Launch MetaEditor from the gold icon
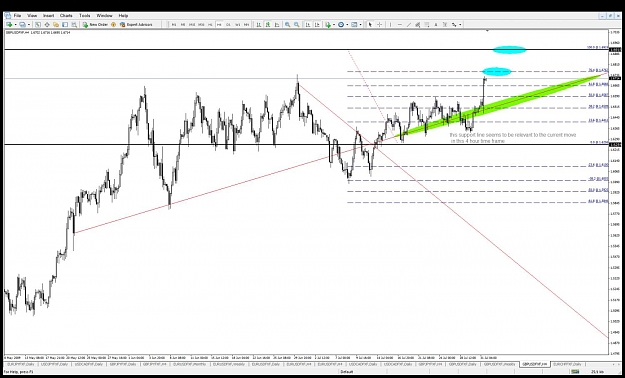Screen dimensions: 625x378 114,25
